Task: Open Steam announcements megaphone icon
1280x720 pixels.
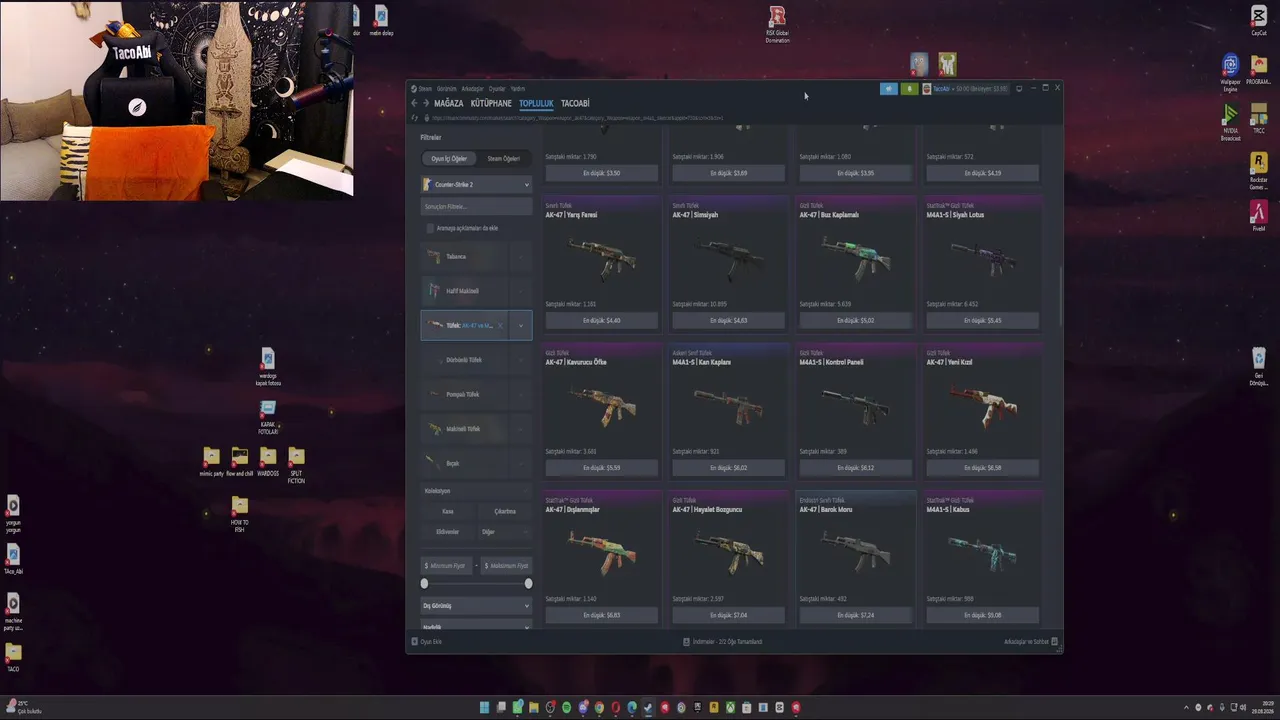Action: tap(888, 89)
